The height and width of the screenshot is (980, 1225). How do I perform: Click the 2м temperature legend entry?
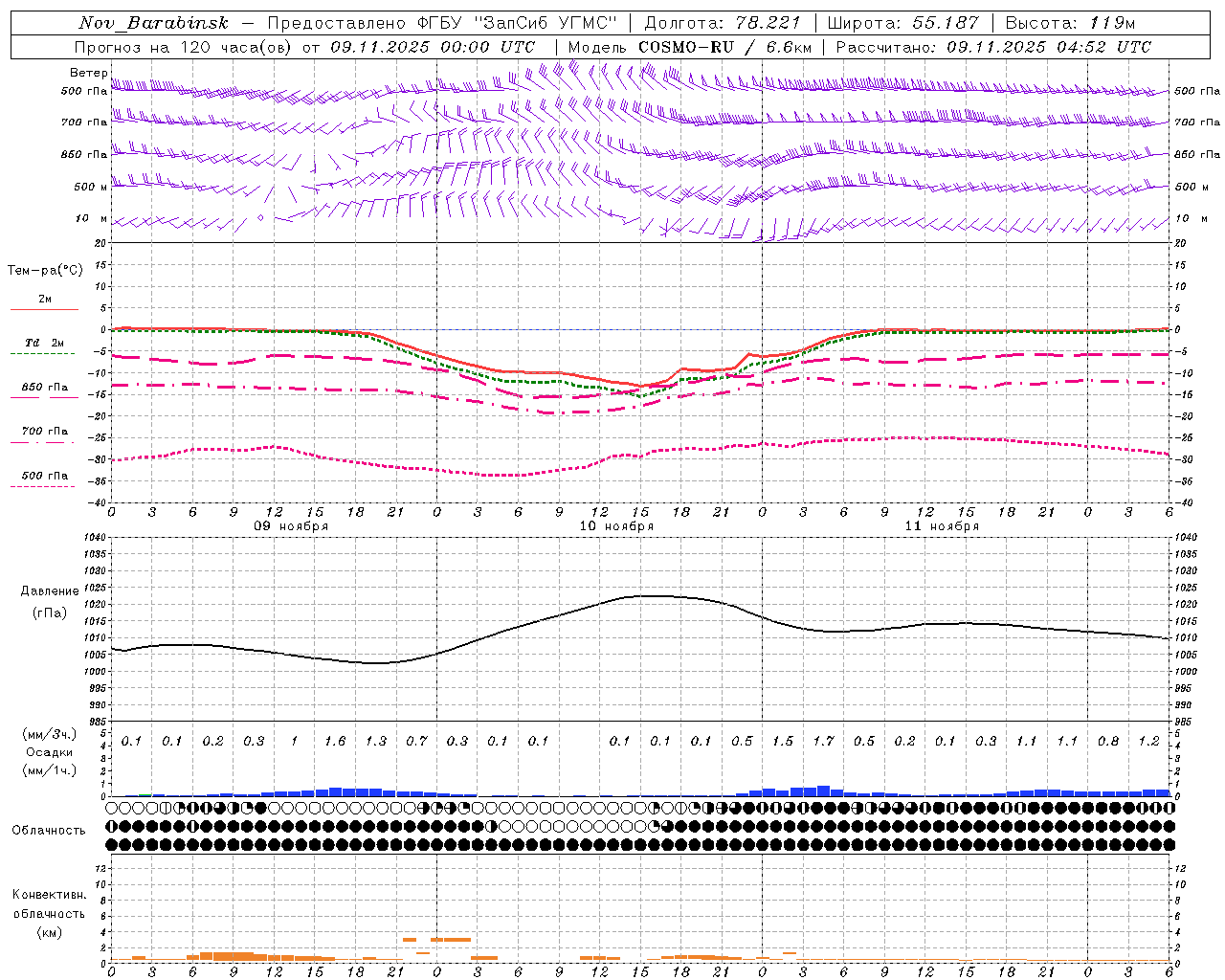[x=45, y=300]
